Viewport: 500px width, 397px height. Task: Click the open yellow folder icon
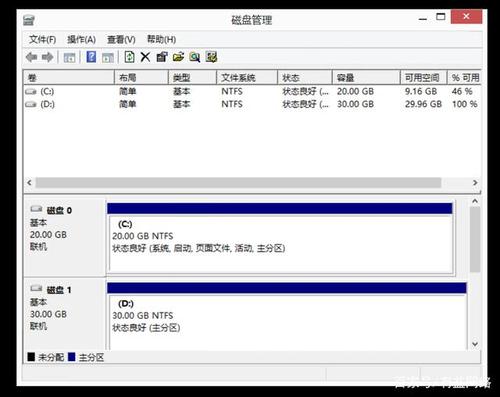coord(178,57)
